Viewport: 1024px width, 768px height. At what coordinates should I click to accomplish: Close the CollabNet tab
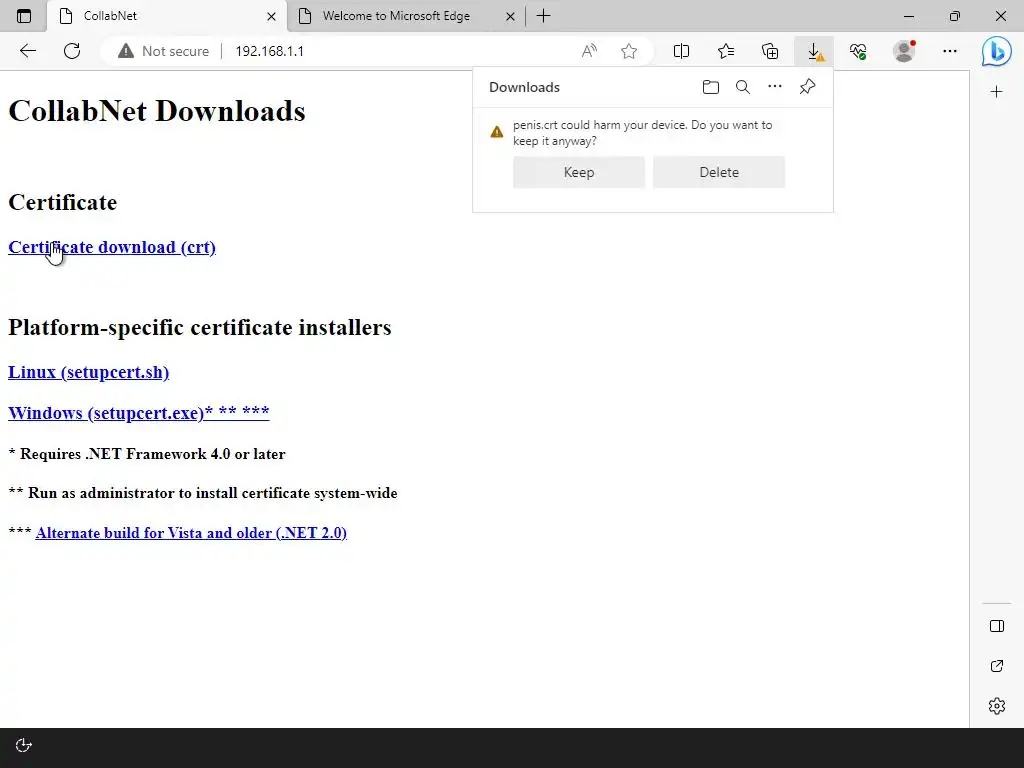[272, 16]
